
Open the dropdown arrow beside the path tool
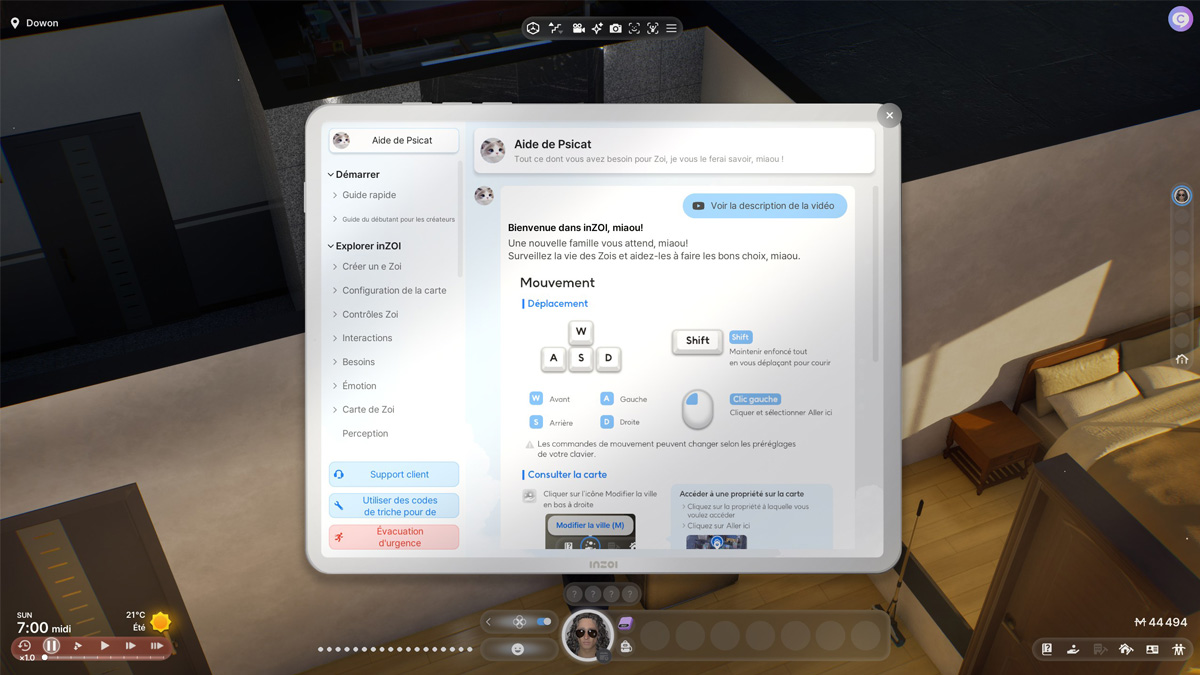(561, 33)
